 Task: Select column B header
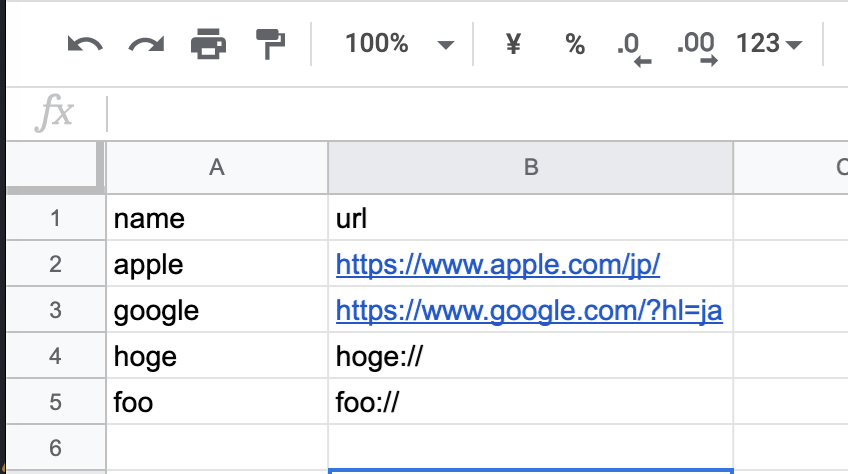[x=531, y=167]
